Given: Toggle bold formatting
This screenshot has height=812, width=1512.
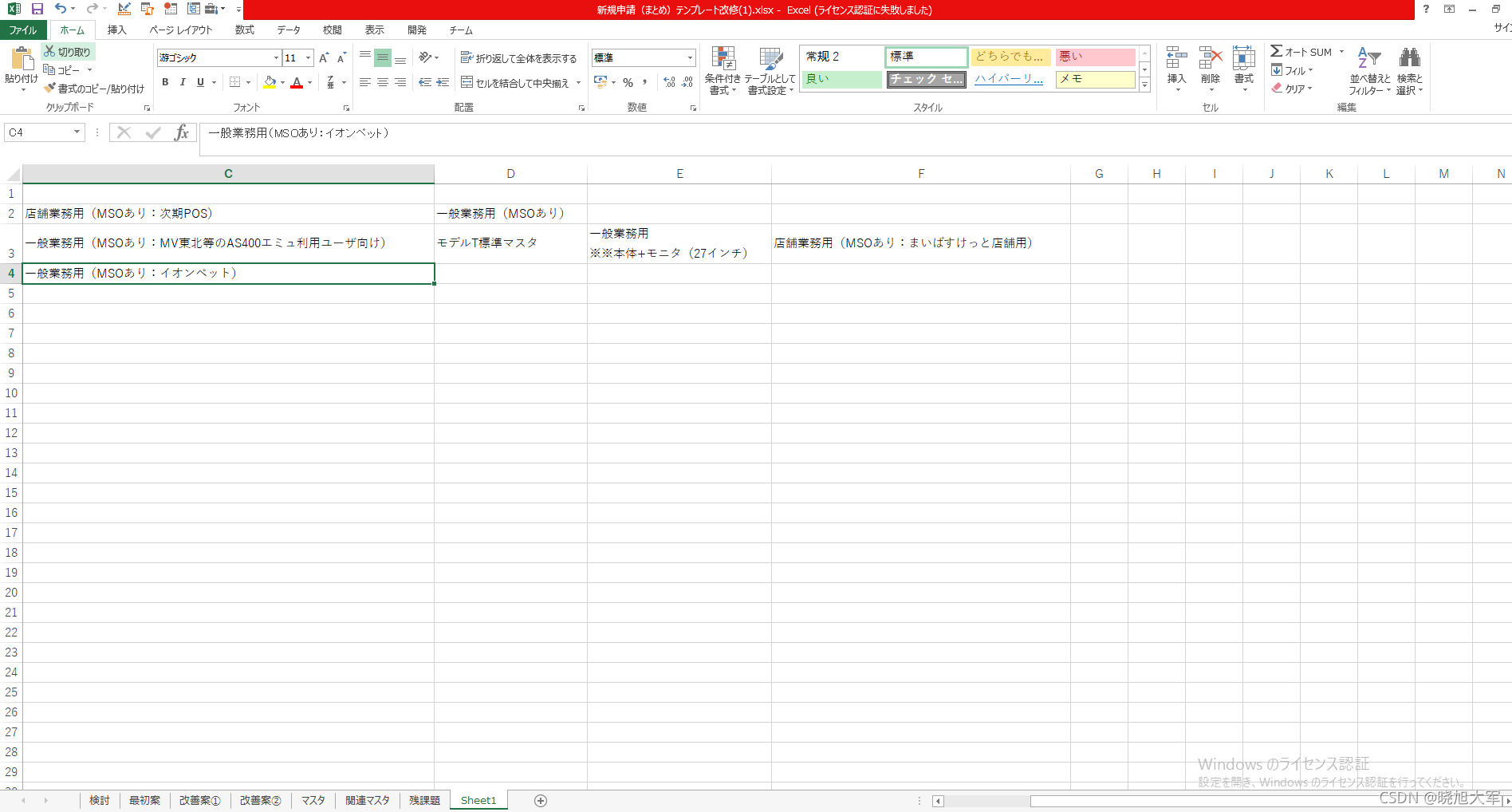Looking at the screenshot, I should (x=165, y=82).
